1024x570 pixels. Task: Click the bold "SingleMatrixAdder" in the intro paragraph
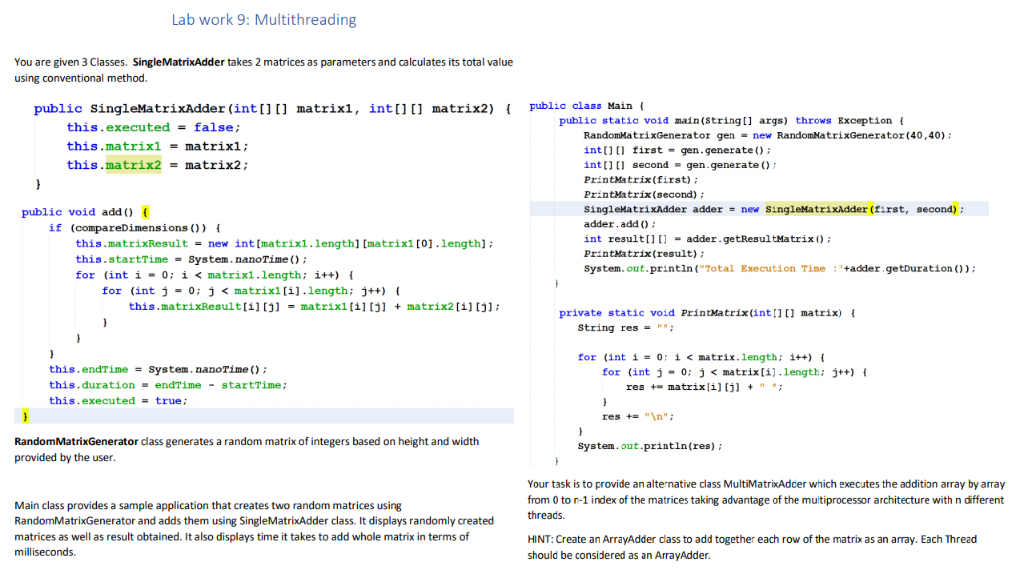(178, 62)
